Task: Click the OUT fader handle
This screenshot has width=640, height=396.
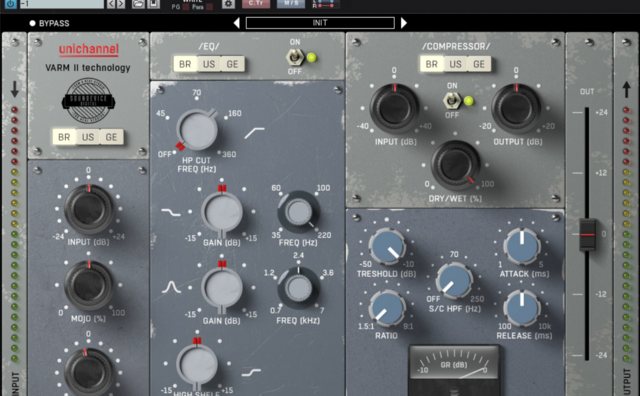Action: point(587,234)
